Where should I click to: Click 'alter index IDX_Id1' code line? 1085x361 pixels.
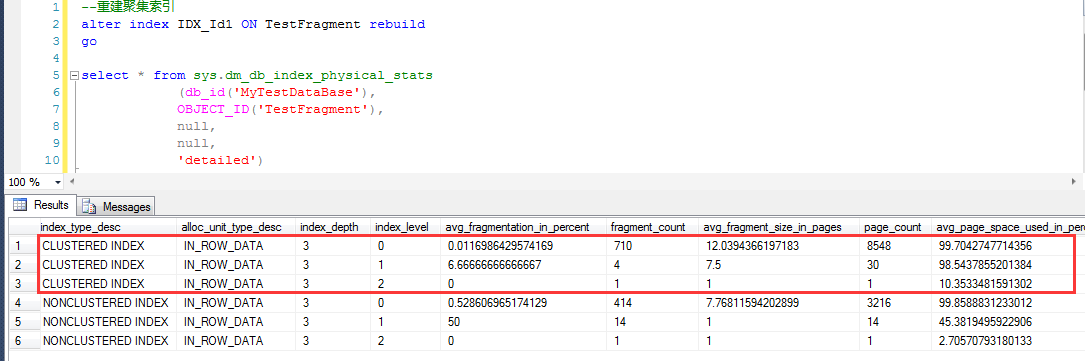(x=253, y=24)
